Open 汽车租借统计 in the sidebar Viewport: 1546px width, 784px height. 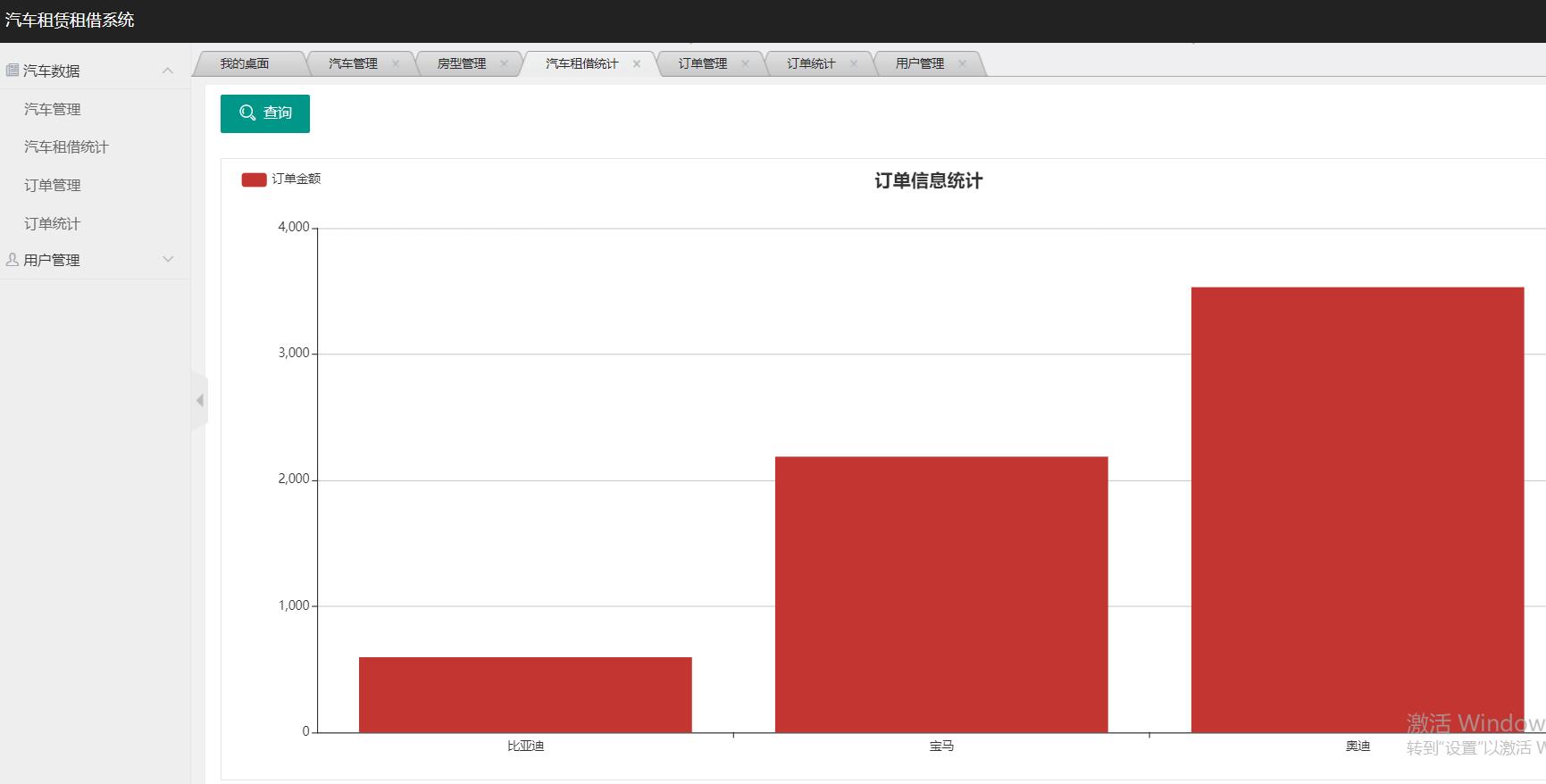(66, 146)
